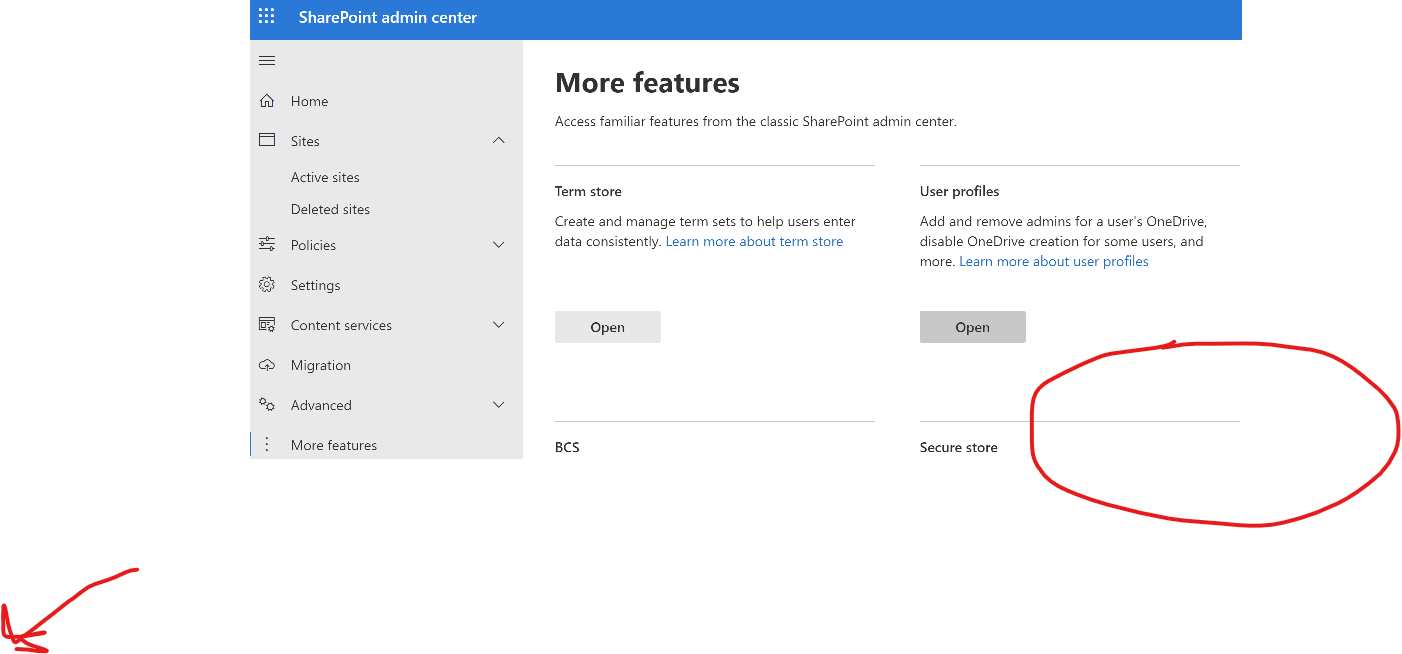Image resolution: width=1402 pixels, height=654 pixels.
Task: Click the Content services label
Action: (341, 325)
